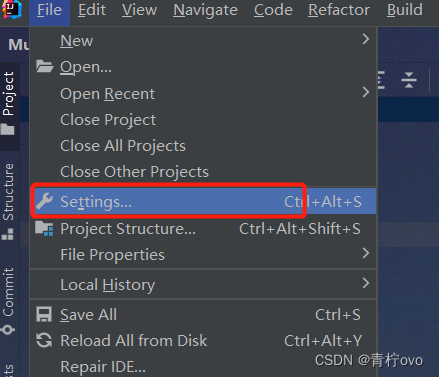
Task: Click the folder icon beside Open...
Action: pyautogui.click(x=44, y=66)
